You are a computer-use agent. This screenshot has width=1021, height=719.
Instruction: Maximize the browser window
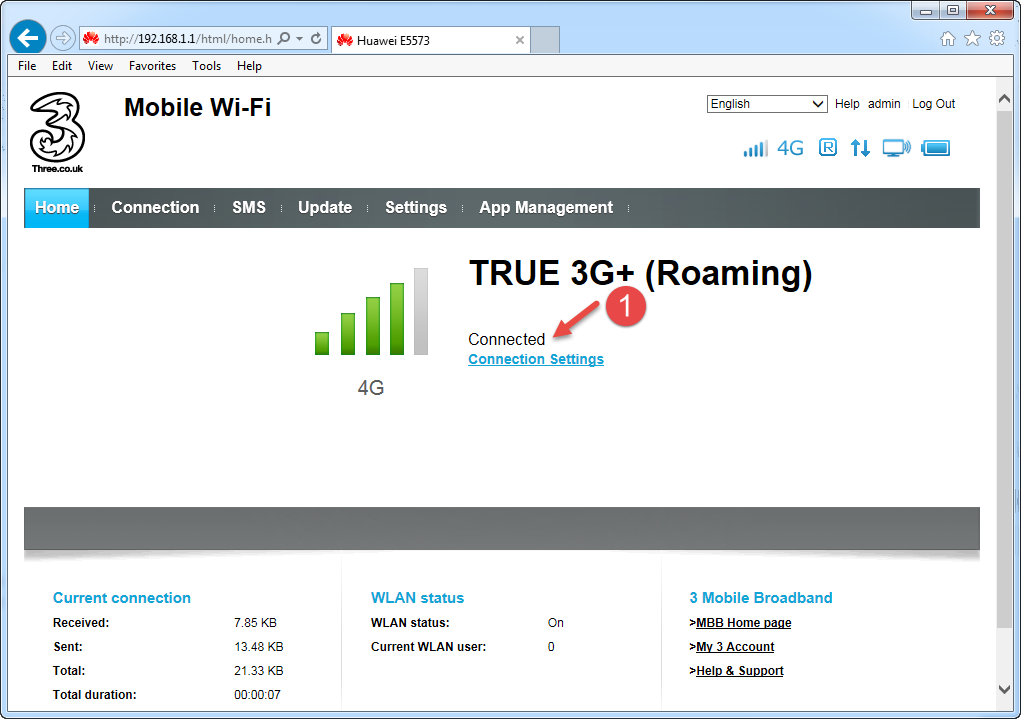tap(953, 10)
